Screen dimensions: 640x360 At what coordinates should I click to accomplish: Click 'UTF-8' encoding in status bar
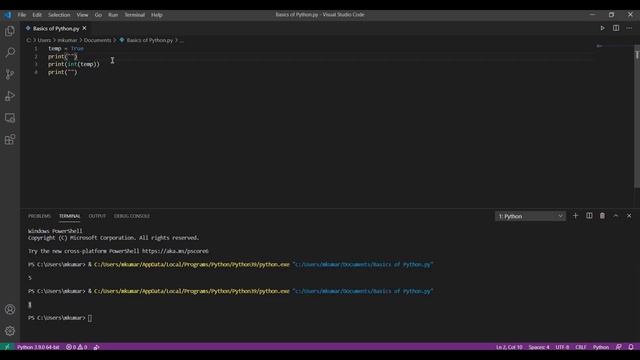tap(562, 347)
